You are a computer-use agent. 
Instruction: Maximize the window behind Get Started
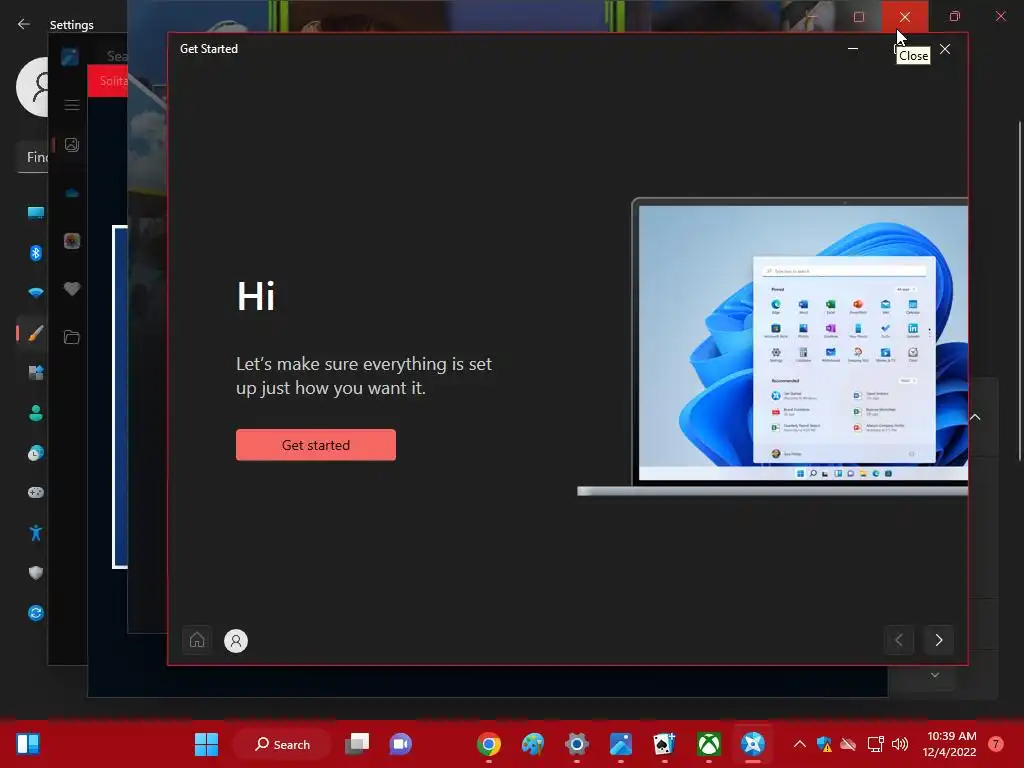click(859, 17)
